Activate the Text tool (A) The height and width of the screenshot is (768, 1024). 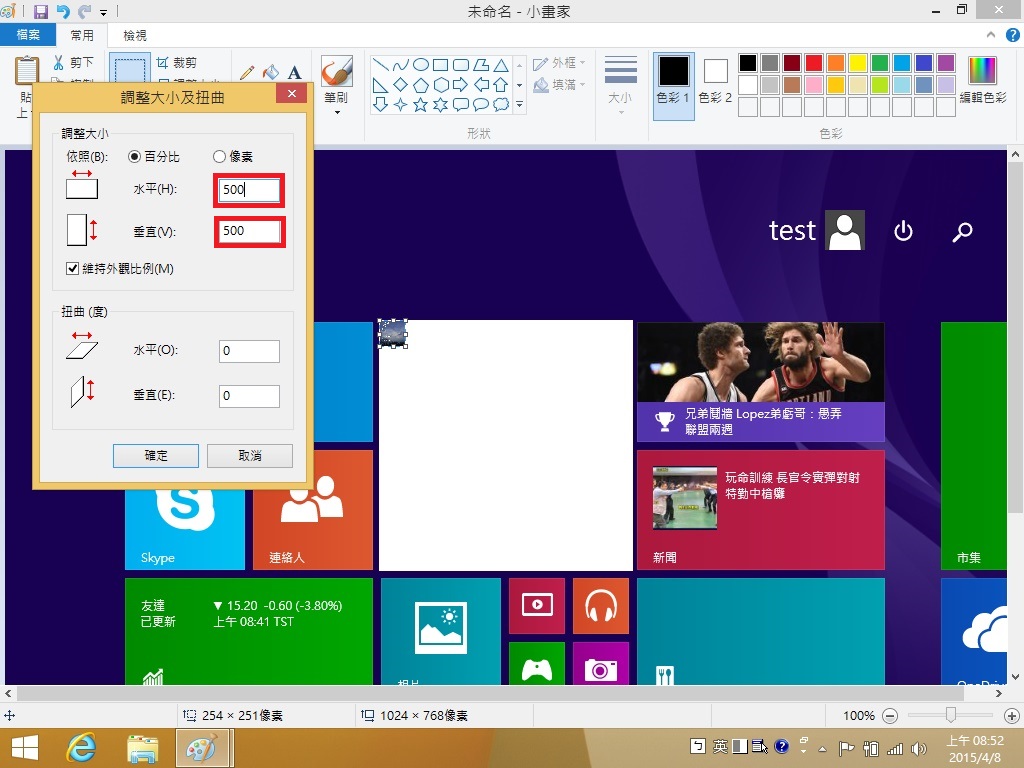295,72
